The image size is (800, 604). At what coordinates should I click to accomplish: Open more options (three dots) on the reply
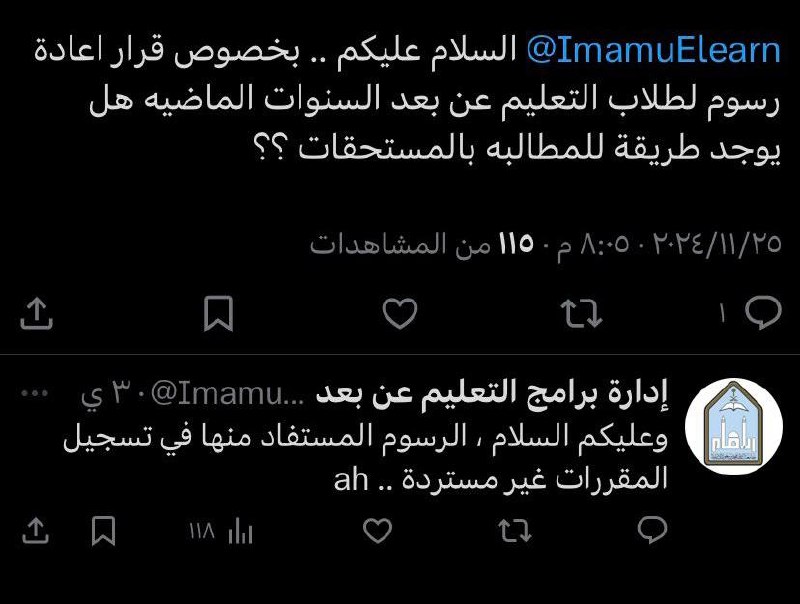tap(35, 393)
